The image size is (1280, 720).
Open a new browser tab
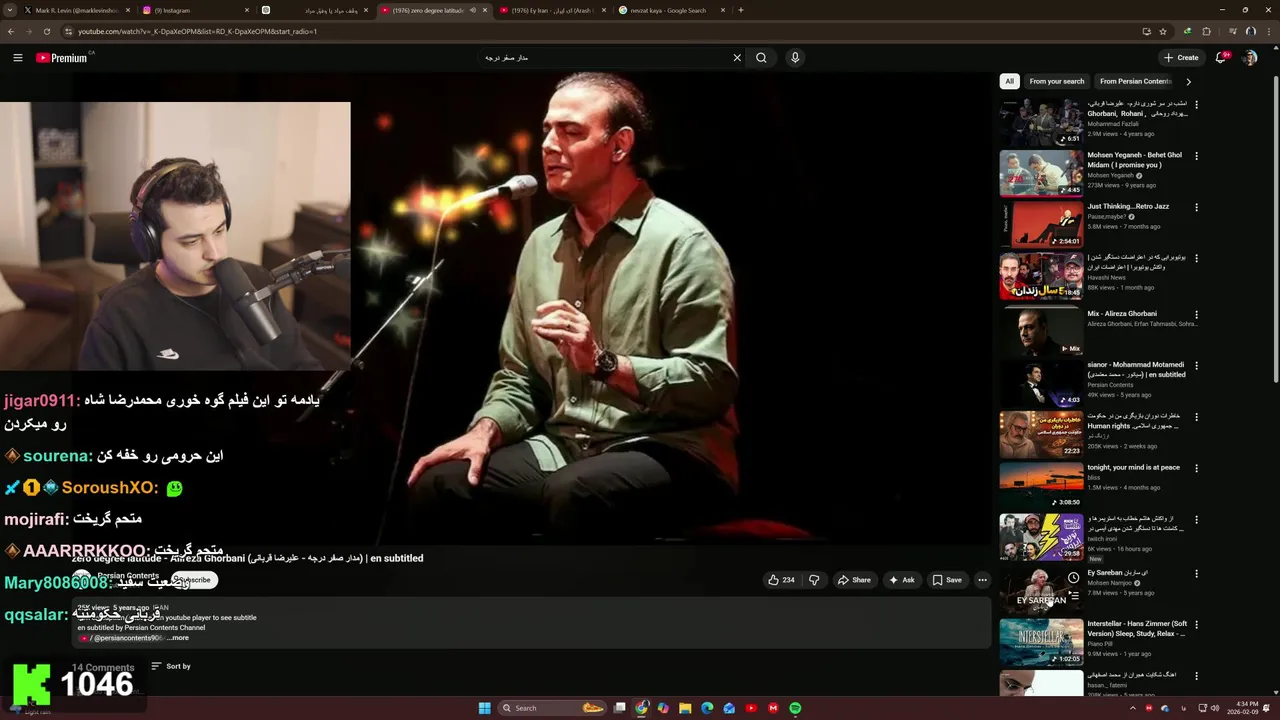coord(740,10)
